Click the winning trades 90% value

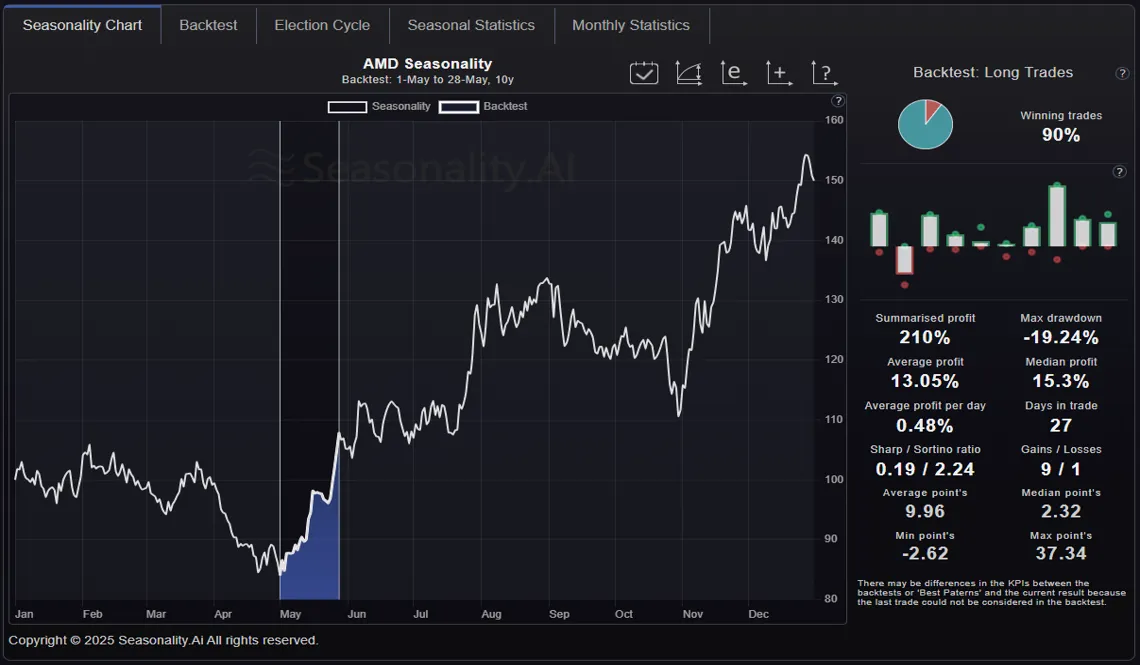click(1061, 135)
